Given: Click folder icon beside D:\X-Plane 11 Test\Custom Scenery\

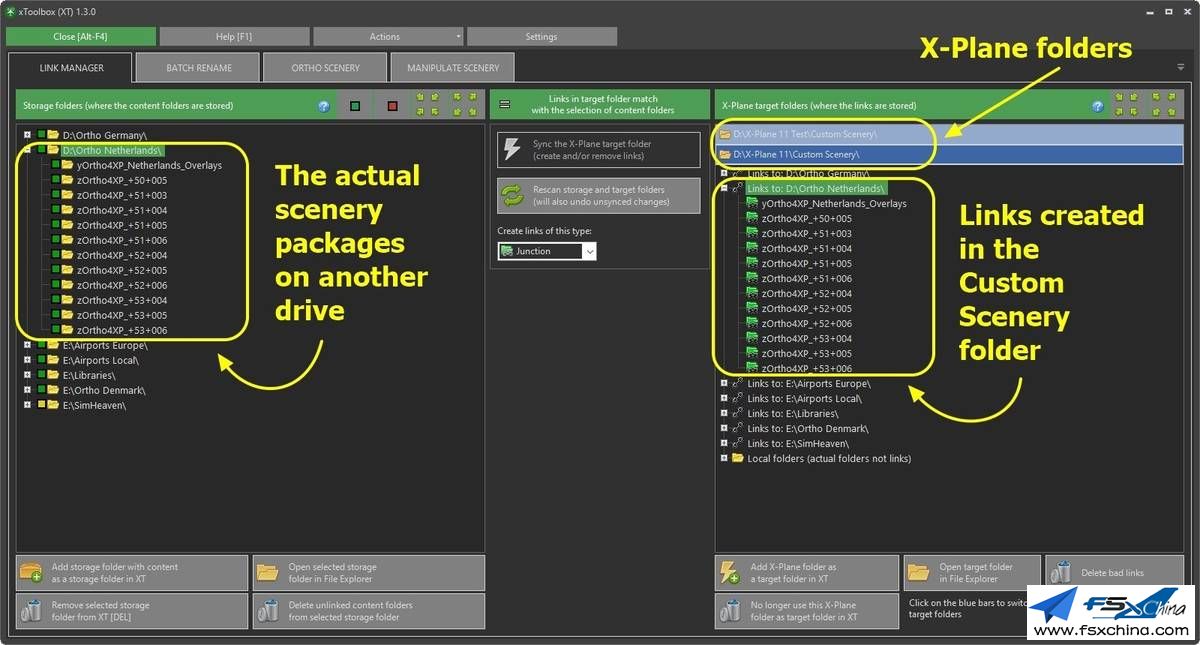Looking at the screenshot, I should (x=725, y=133).
